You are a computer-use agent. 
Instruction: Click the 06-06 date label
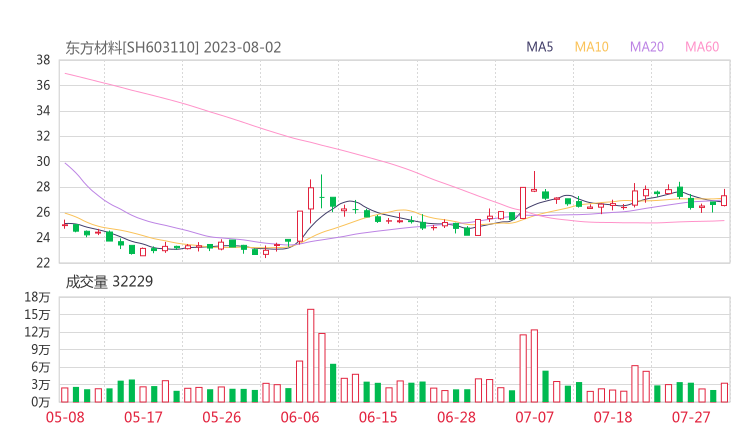(x=300, y=417)
